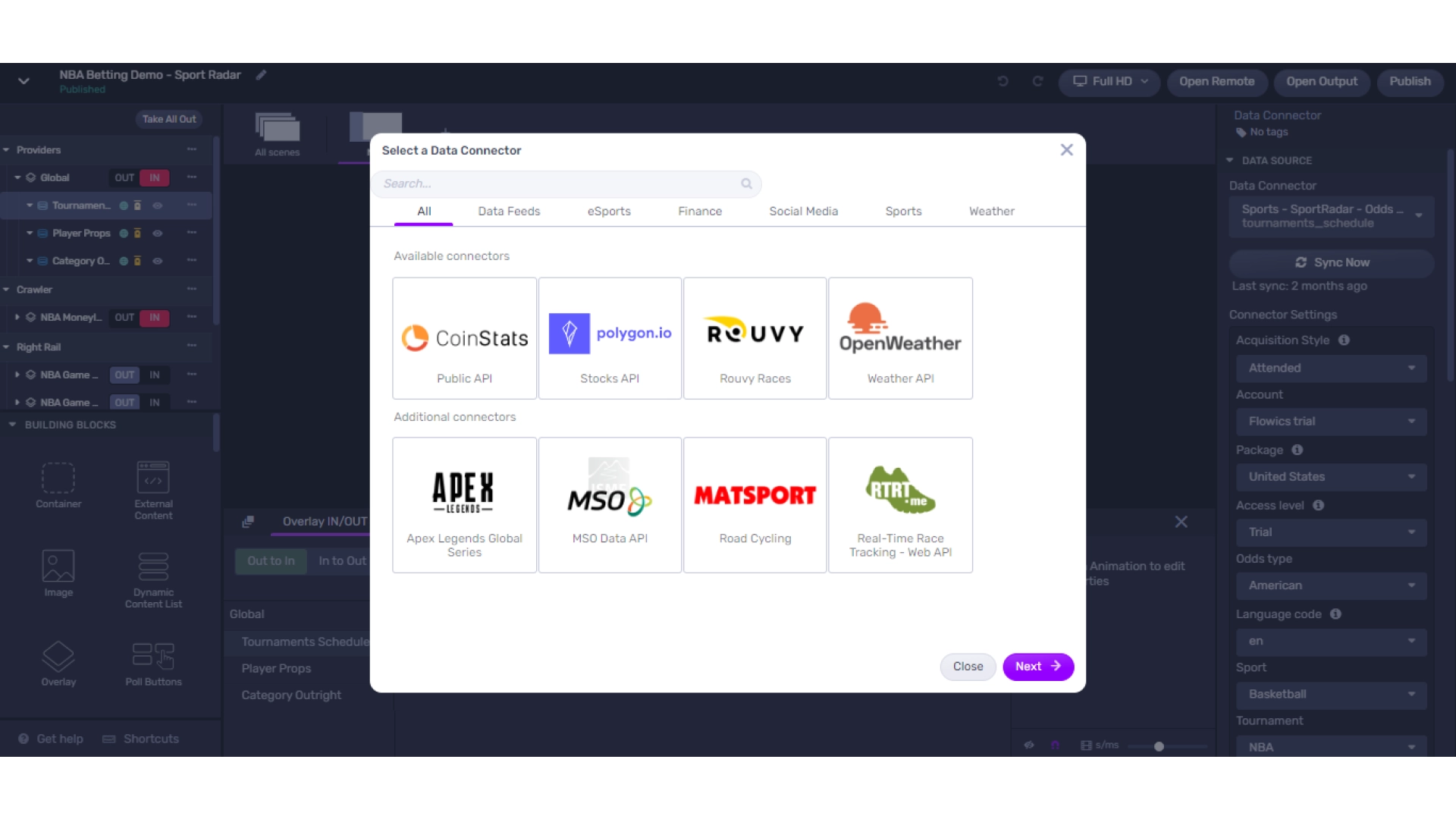
Task: Select the CoinStats Public API connector
Action: [464, 338]
